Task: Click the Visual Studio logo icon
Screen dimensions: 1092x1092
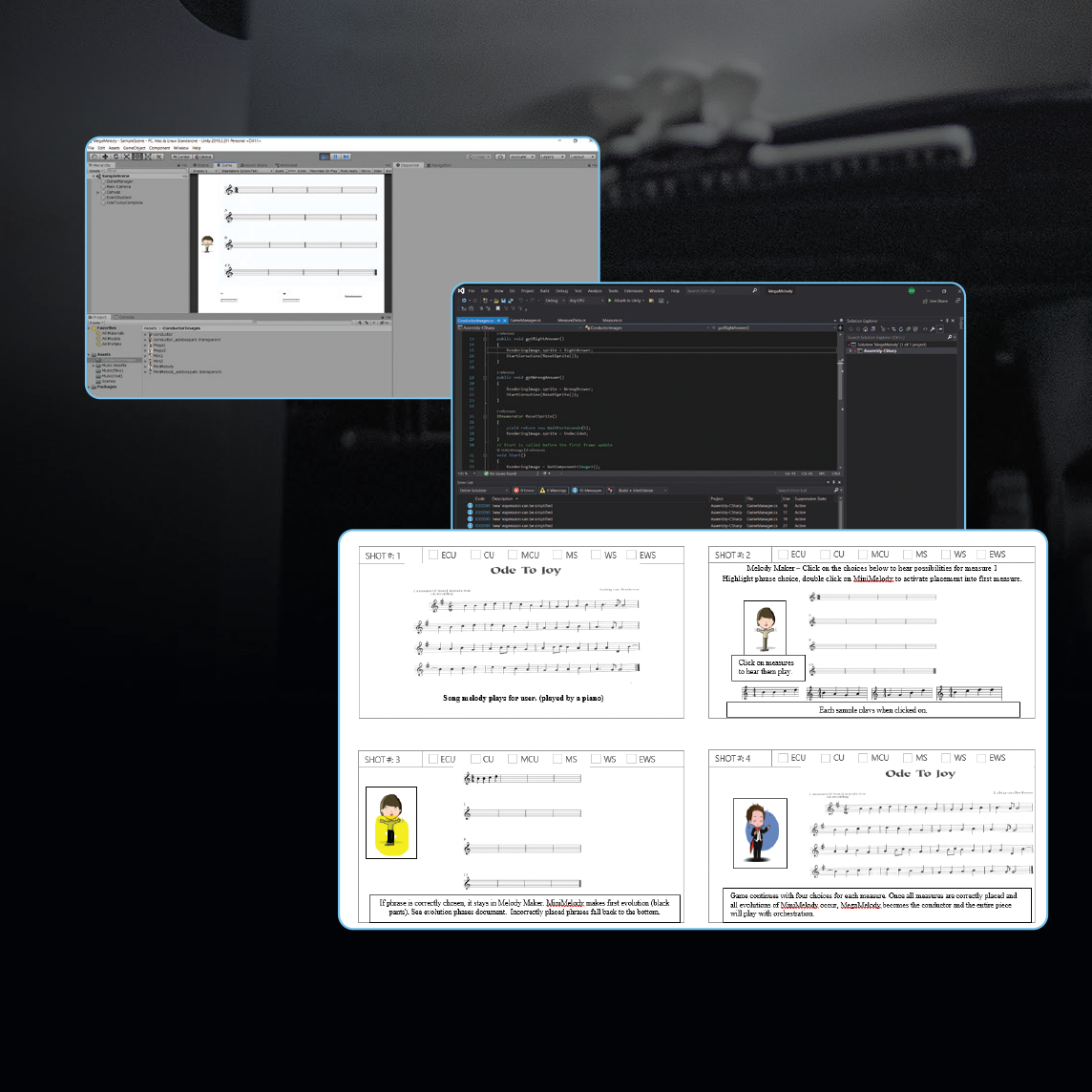Action: 461,290
